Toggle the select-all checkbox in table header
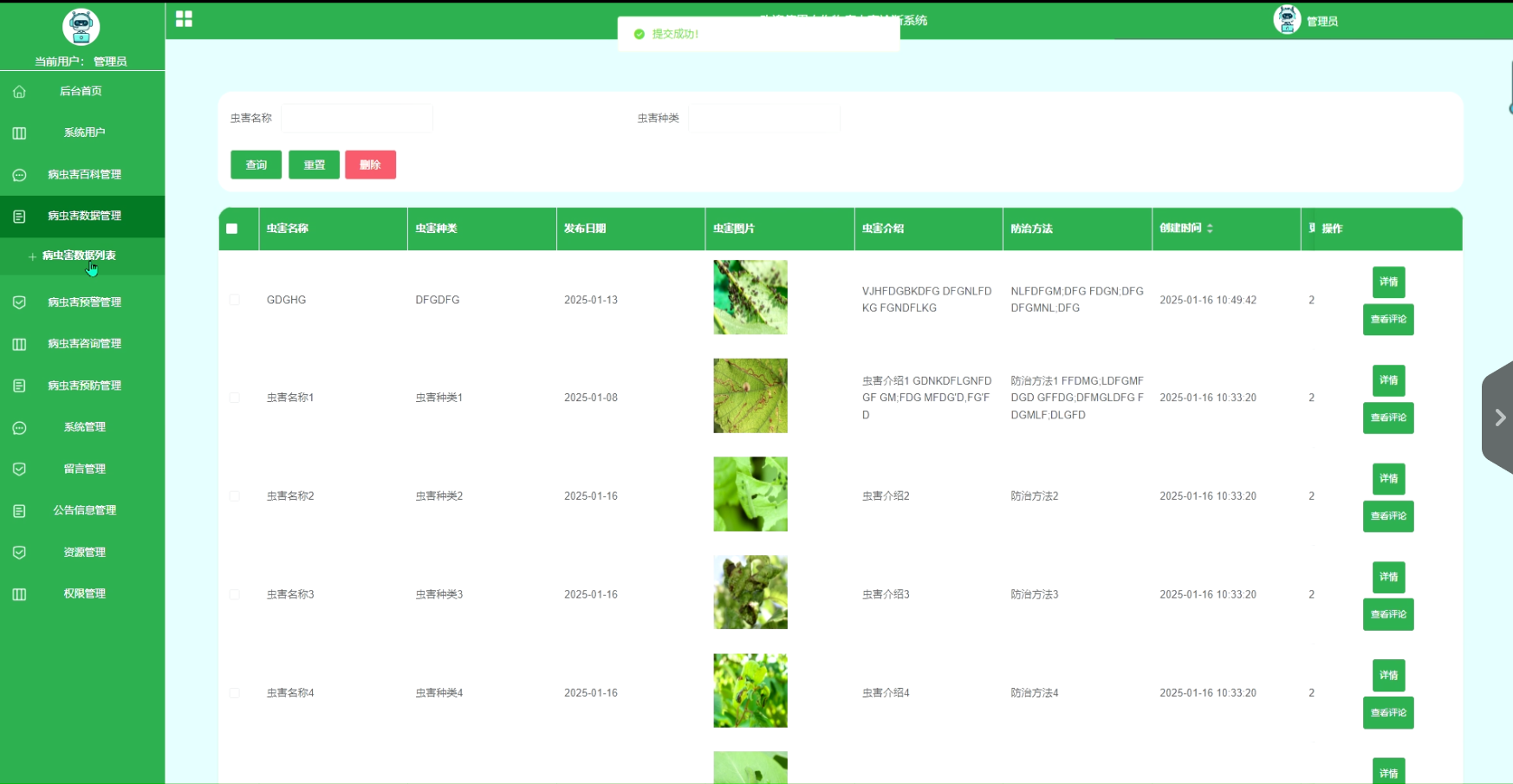Viewport: 1513px width, 784px height. 232,229
